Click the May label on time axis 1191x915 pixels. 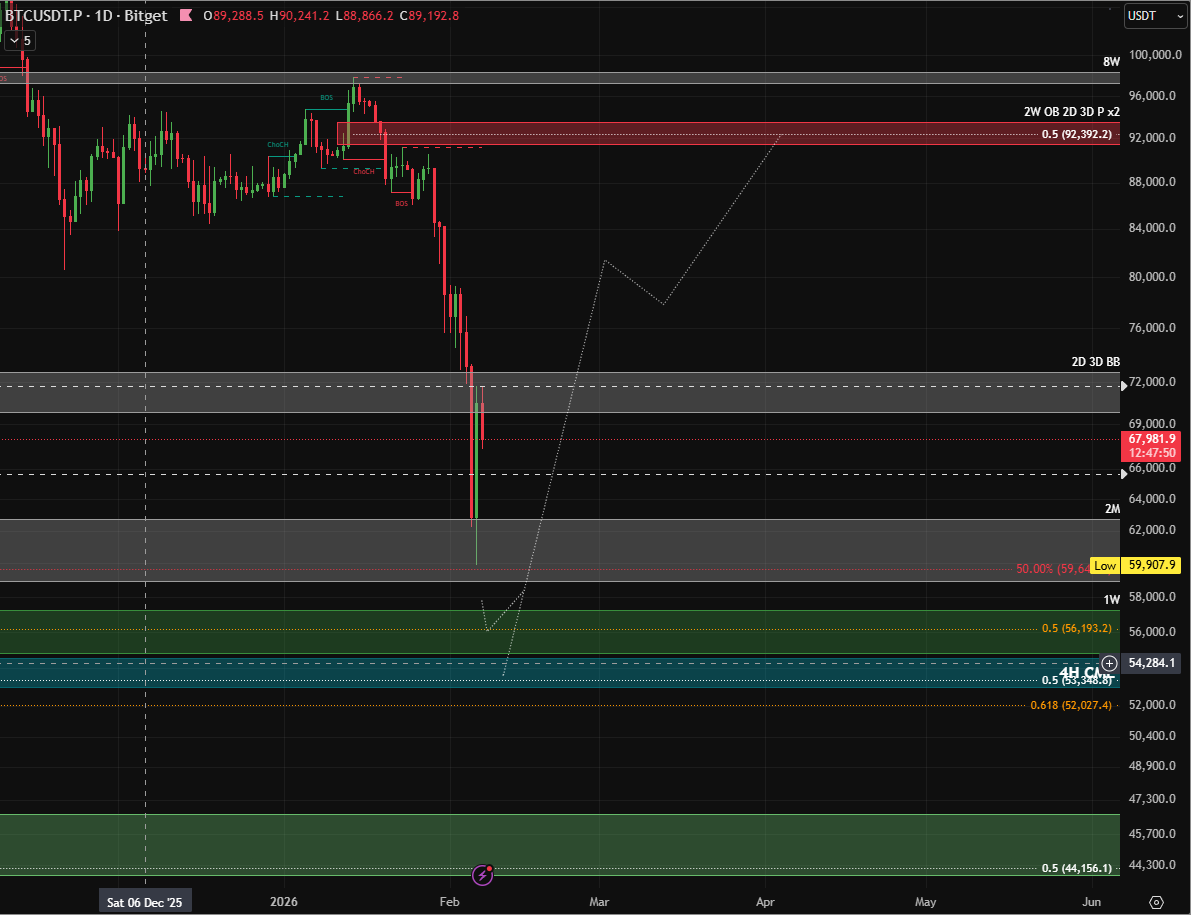point(925,901)
